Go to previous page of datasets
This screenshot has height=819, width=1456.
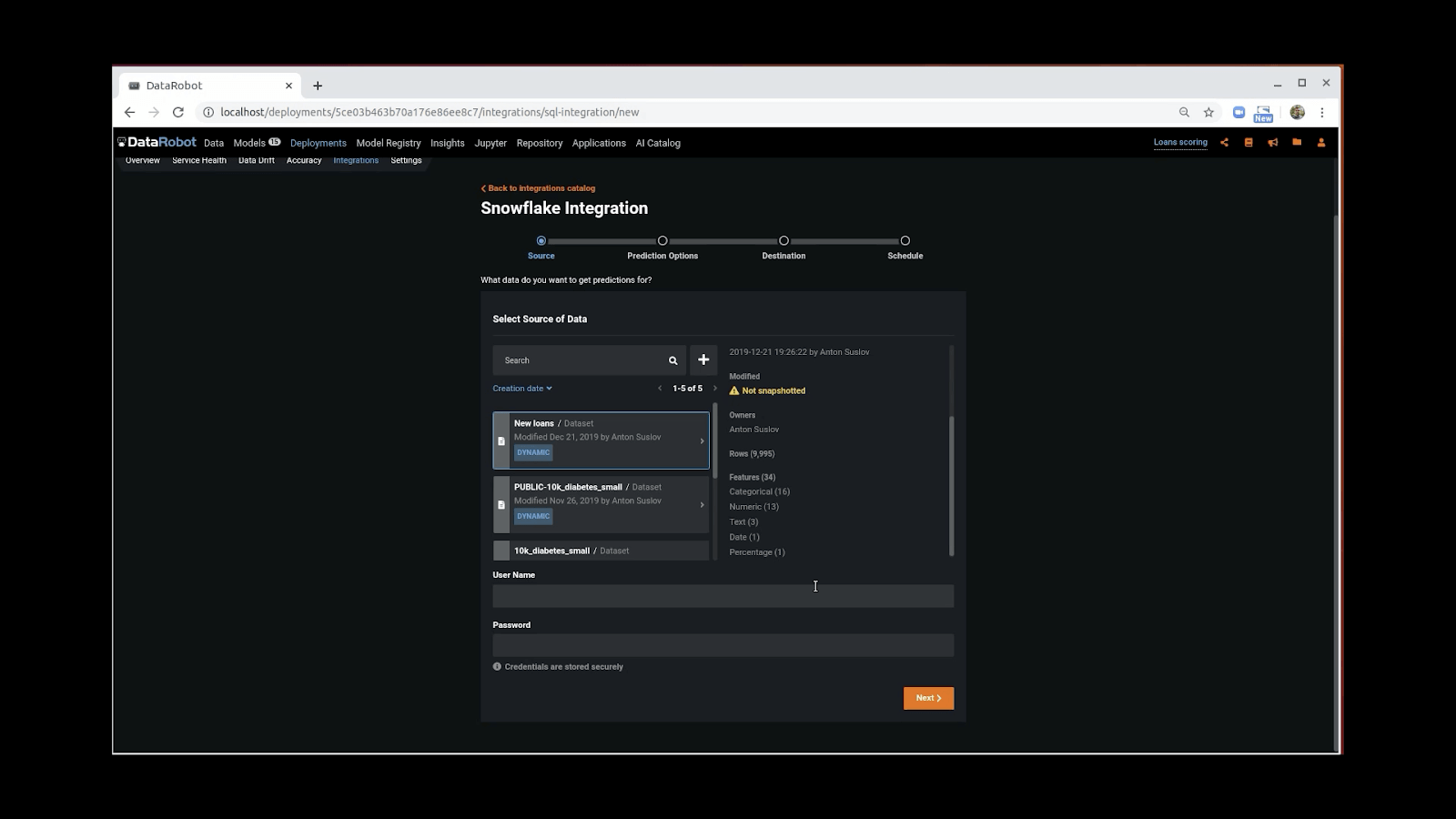(x=660, y=389)
